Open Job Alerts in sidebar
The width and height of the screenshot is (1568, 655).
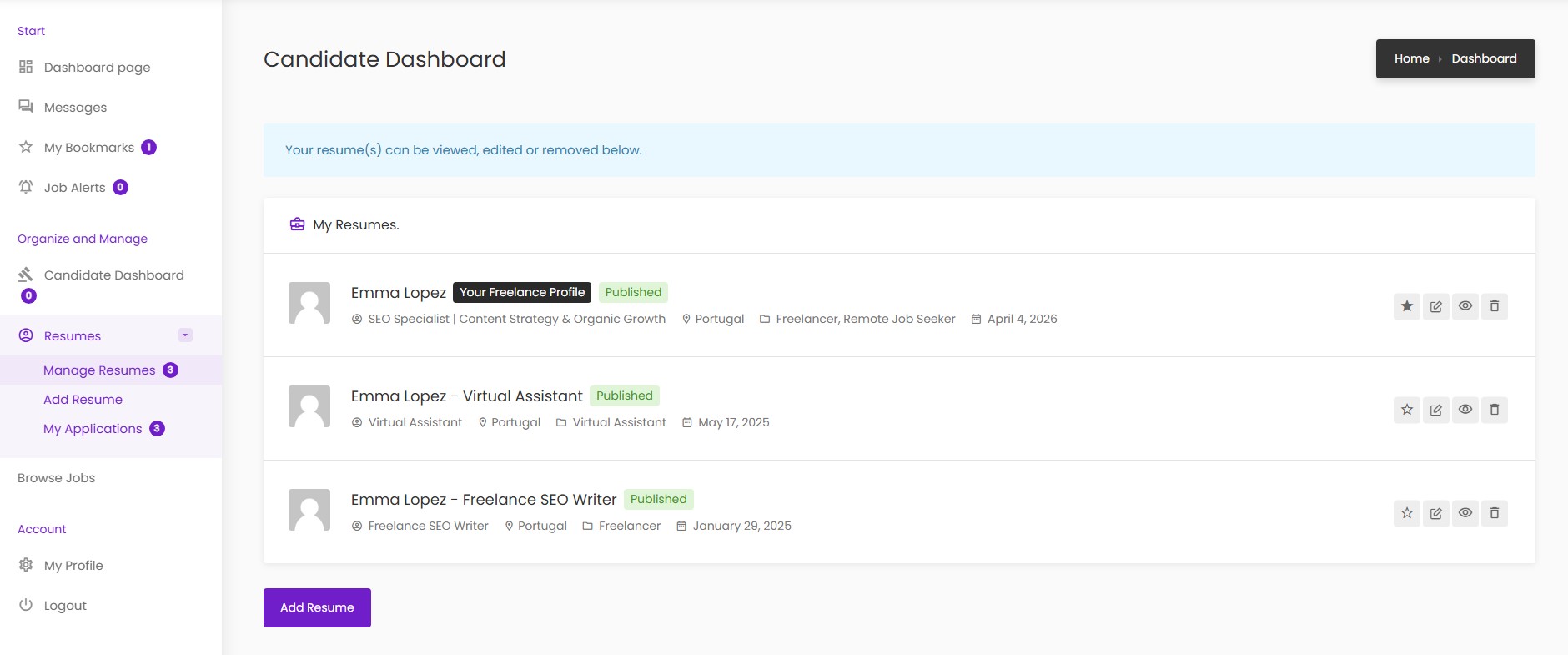point(74,188)
